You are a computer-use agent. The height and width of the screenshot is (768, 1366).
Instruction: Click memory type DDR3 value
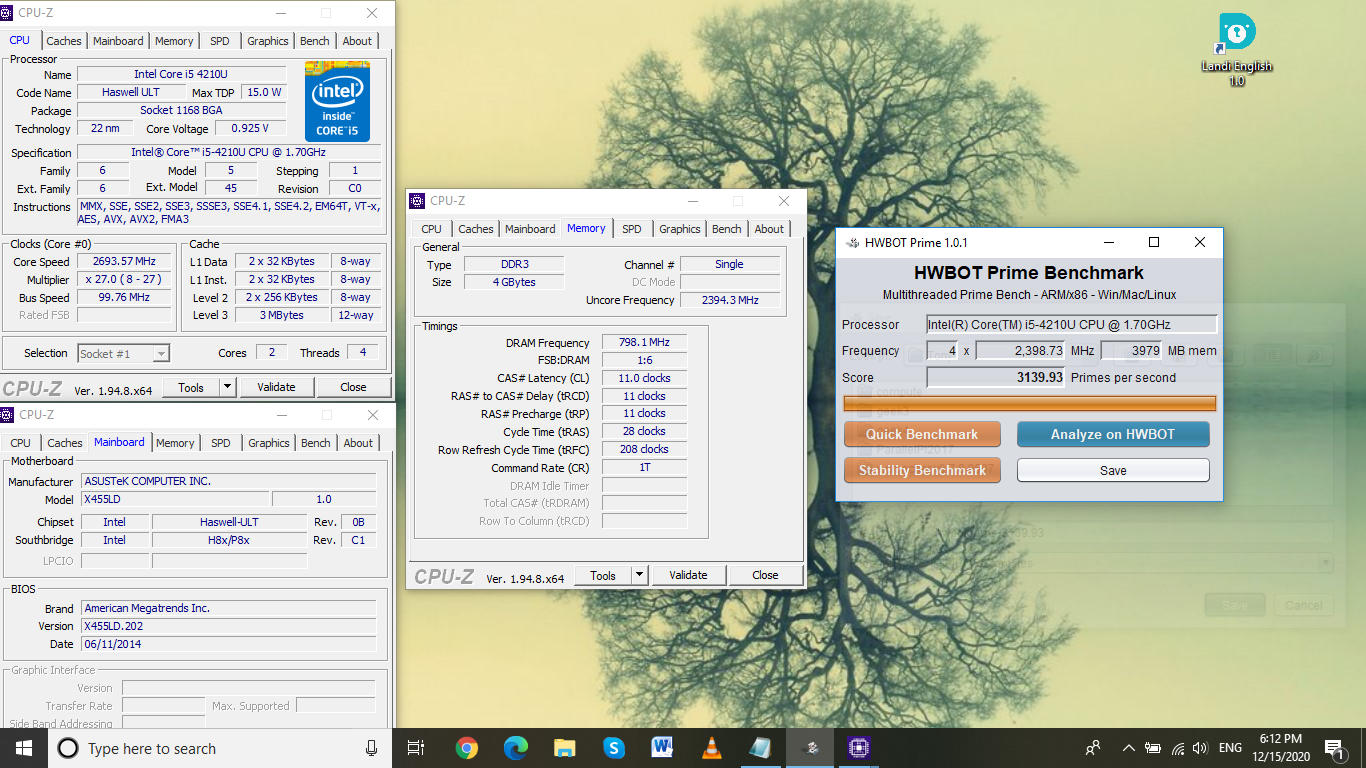click(516, 264)
